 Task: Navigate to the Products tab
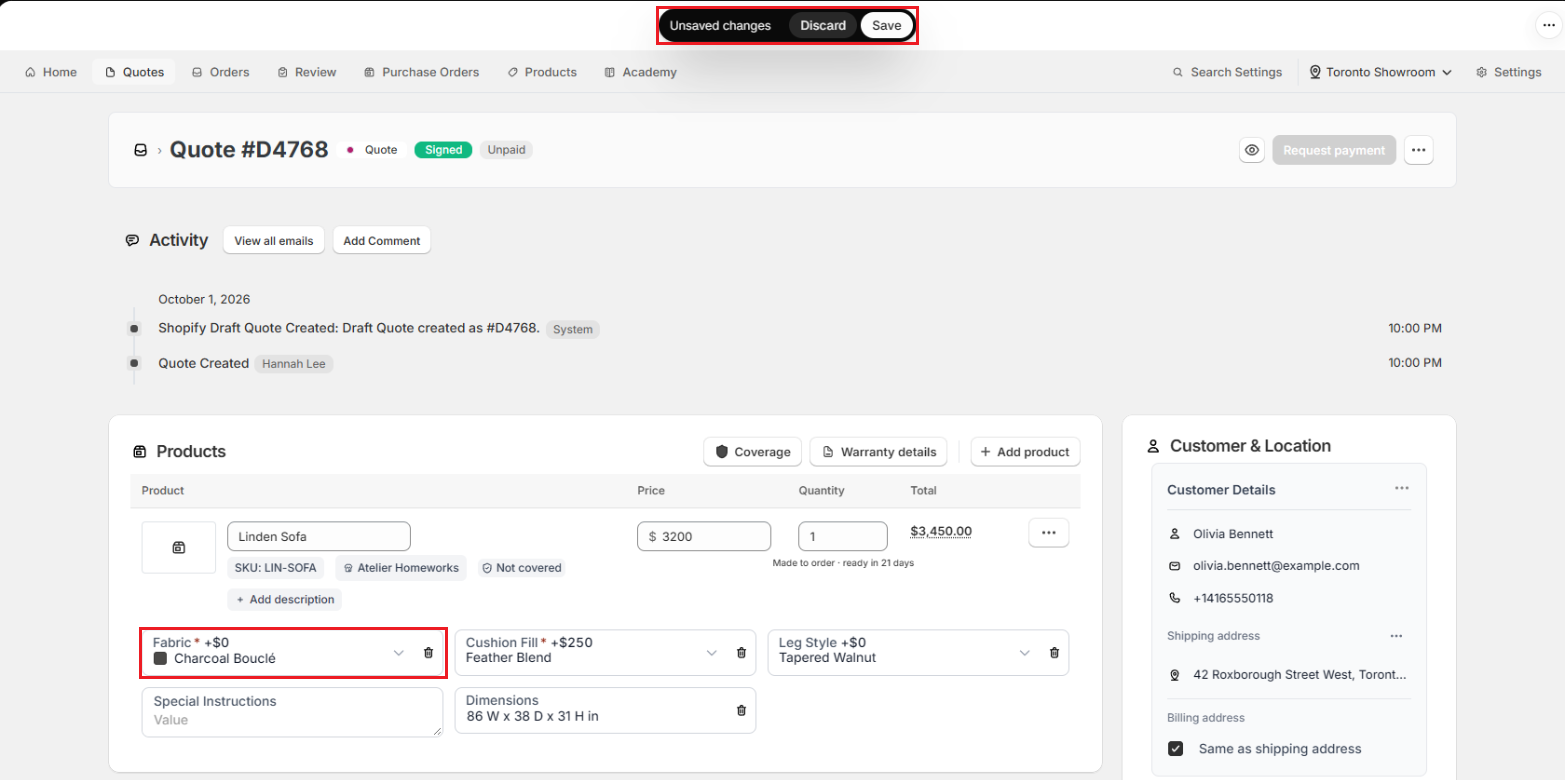(541, 72)
